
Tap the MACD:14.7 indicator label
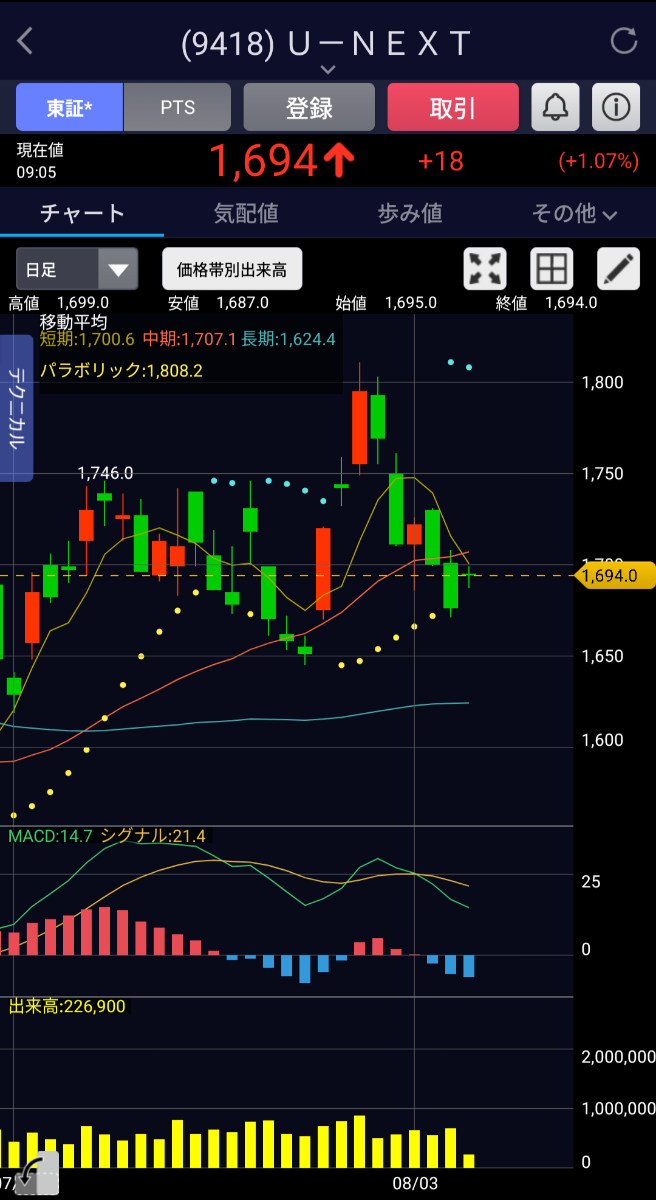pos(50,835)
